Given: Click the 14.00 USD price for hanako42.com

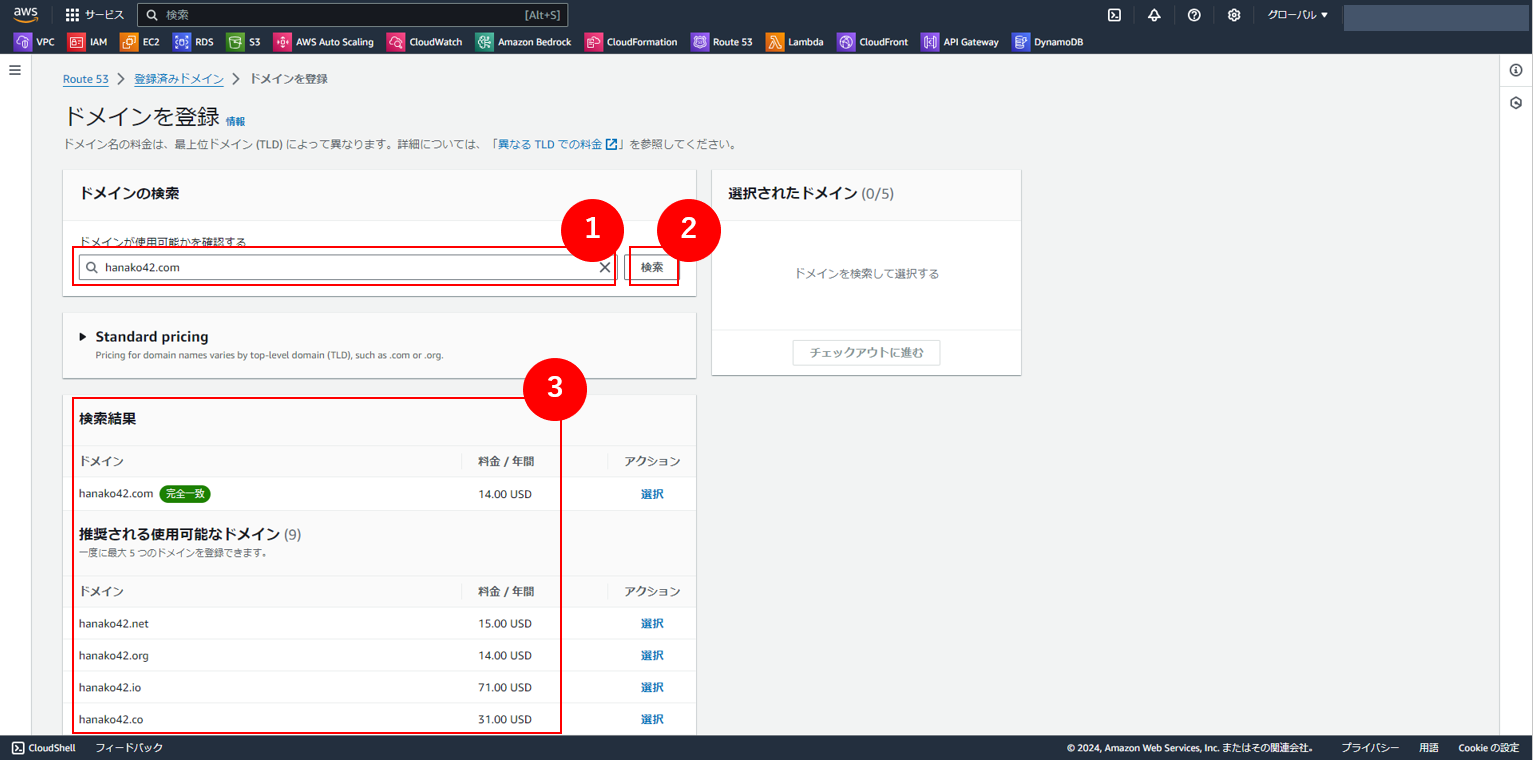Looking at the screenshot, I should [x=505, y=494].
